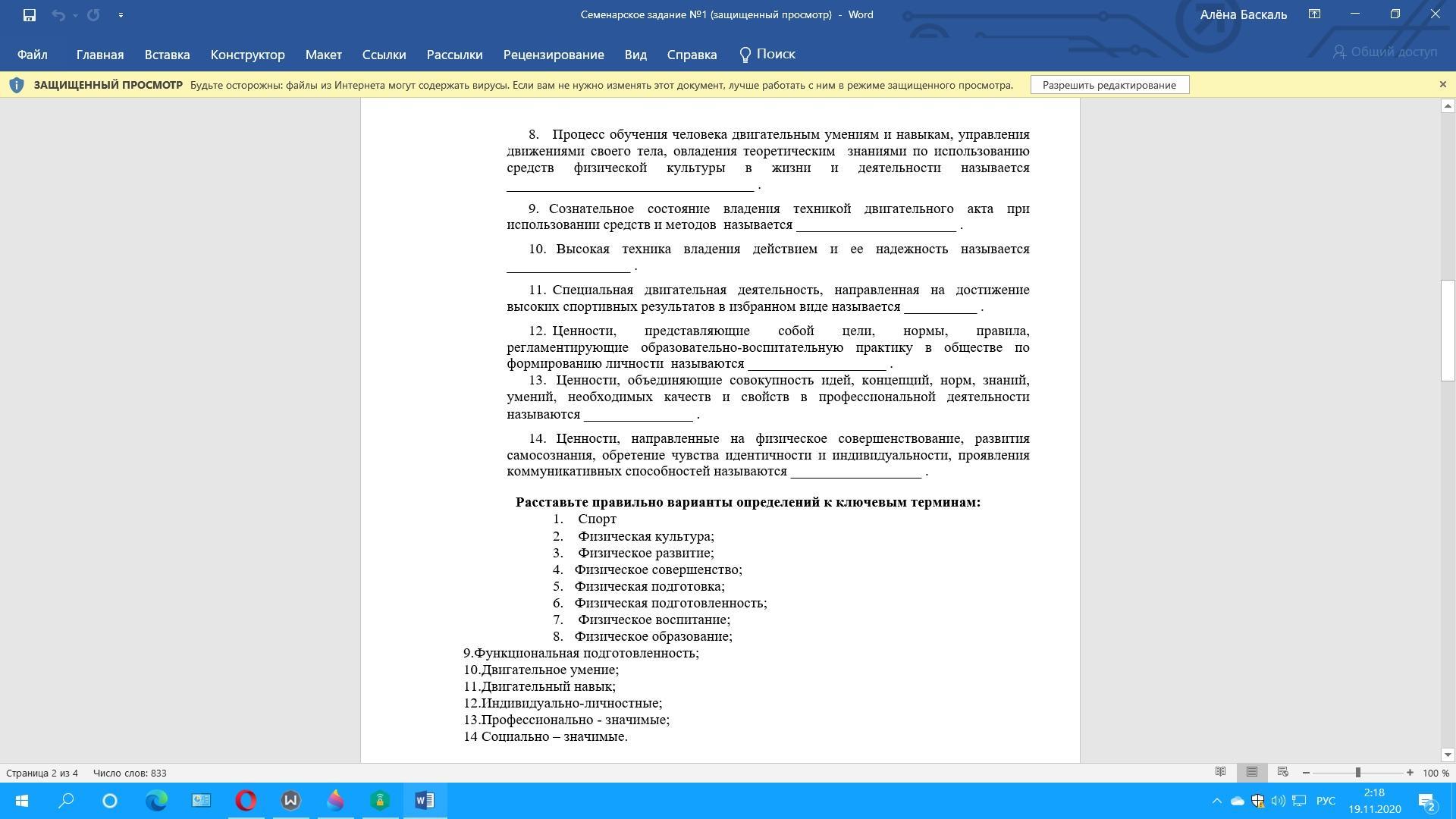Screen dimensions: 1456x819
Task: Click the zoom out minus icon
Action: tap(1306, 773)
